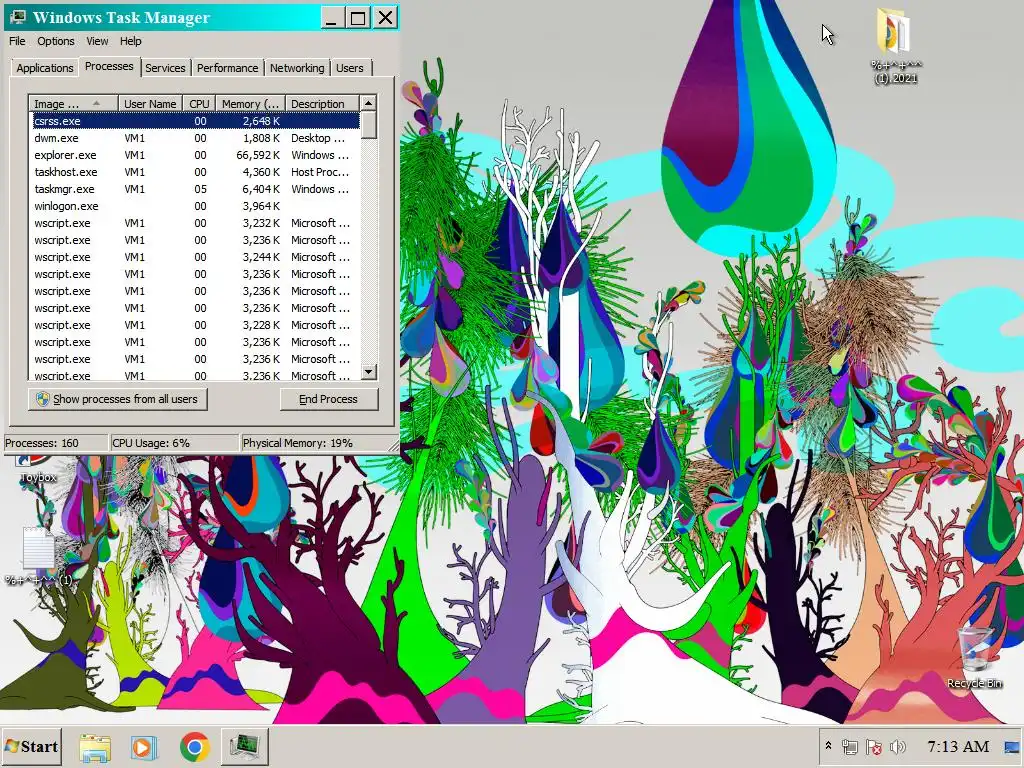The image size is (1024, 768).
Task: Click Task Manager taskbar button
Action: pos(244,747)
